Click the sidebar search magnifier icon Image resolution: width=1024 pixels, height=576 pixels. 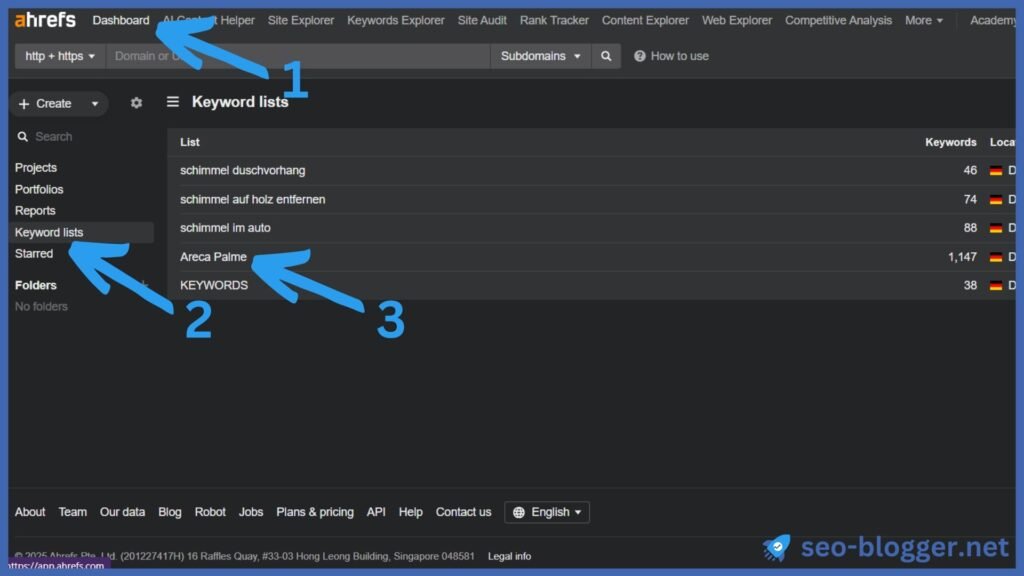pyautogui.click(x=22, y=136)
